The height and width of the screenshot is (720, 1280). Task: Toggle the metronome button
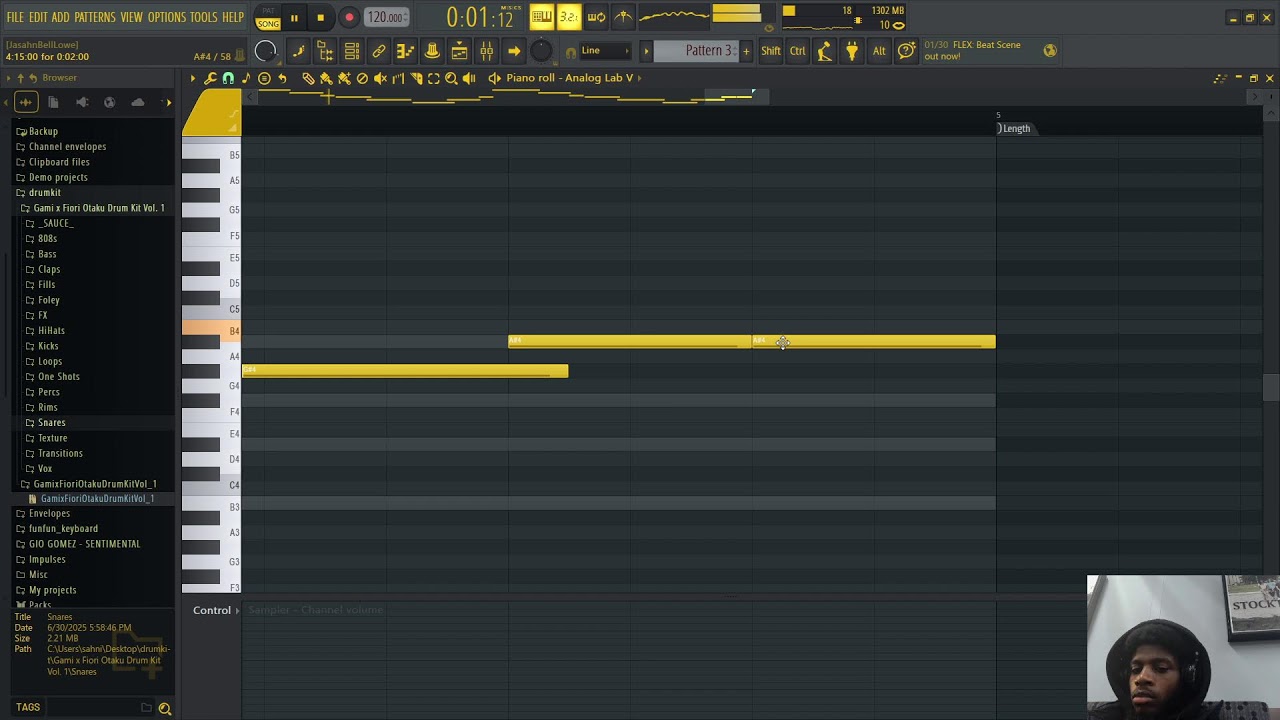pyautogui.click(x=623, y=16)
